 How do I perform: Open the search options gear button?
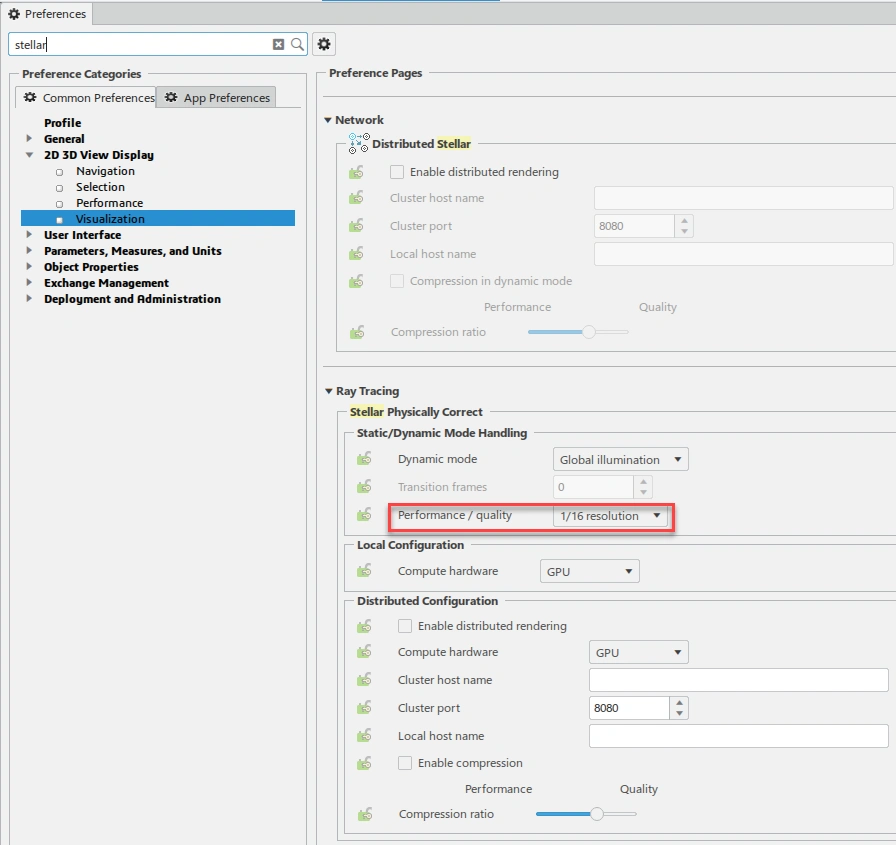pyautogui.click(x=323, y=44)
